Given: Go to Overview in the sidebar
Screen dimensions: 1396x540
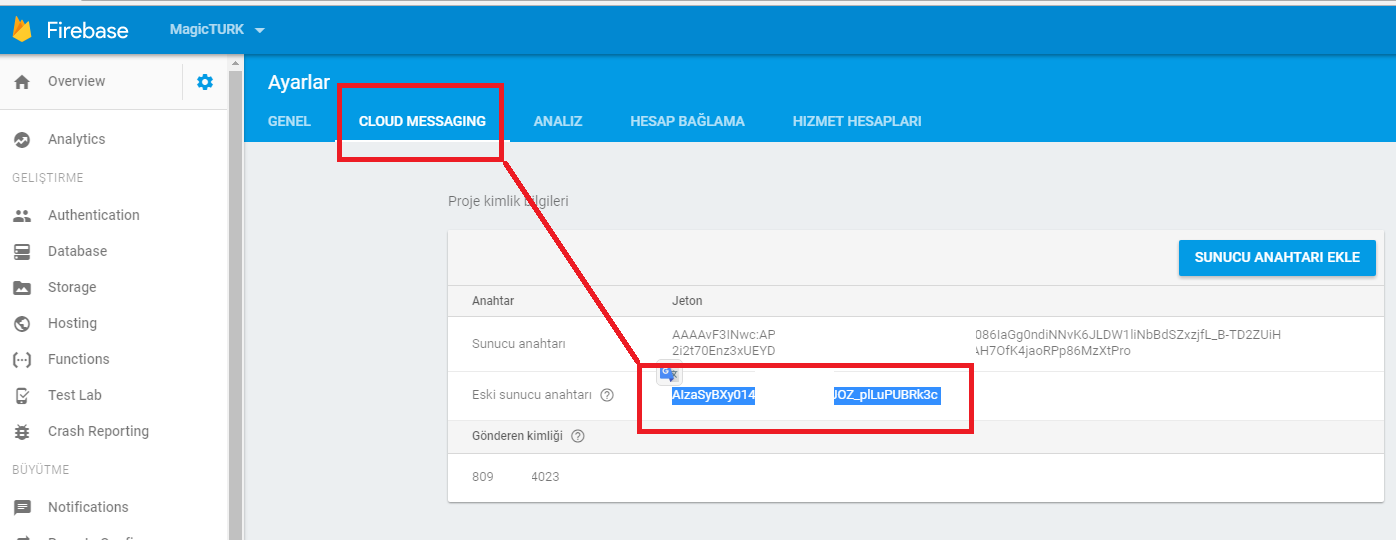Looking at the screenshot, I should (76, 81).
